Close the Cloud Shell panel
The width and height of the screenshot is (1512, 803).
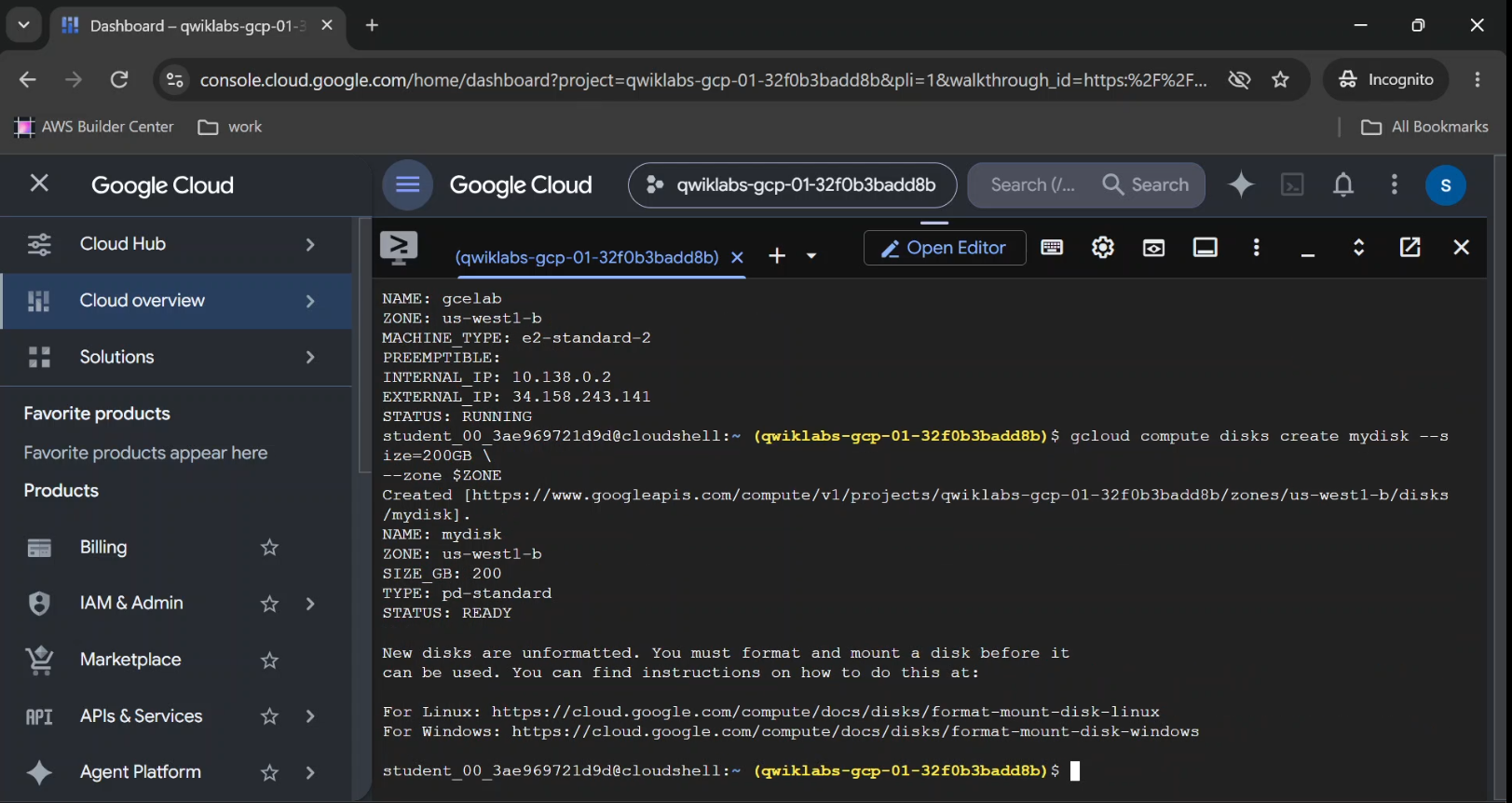tap(1462, 247)
